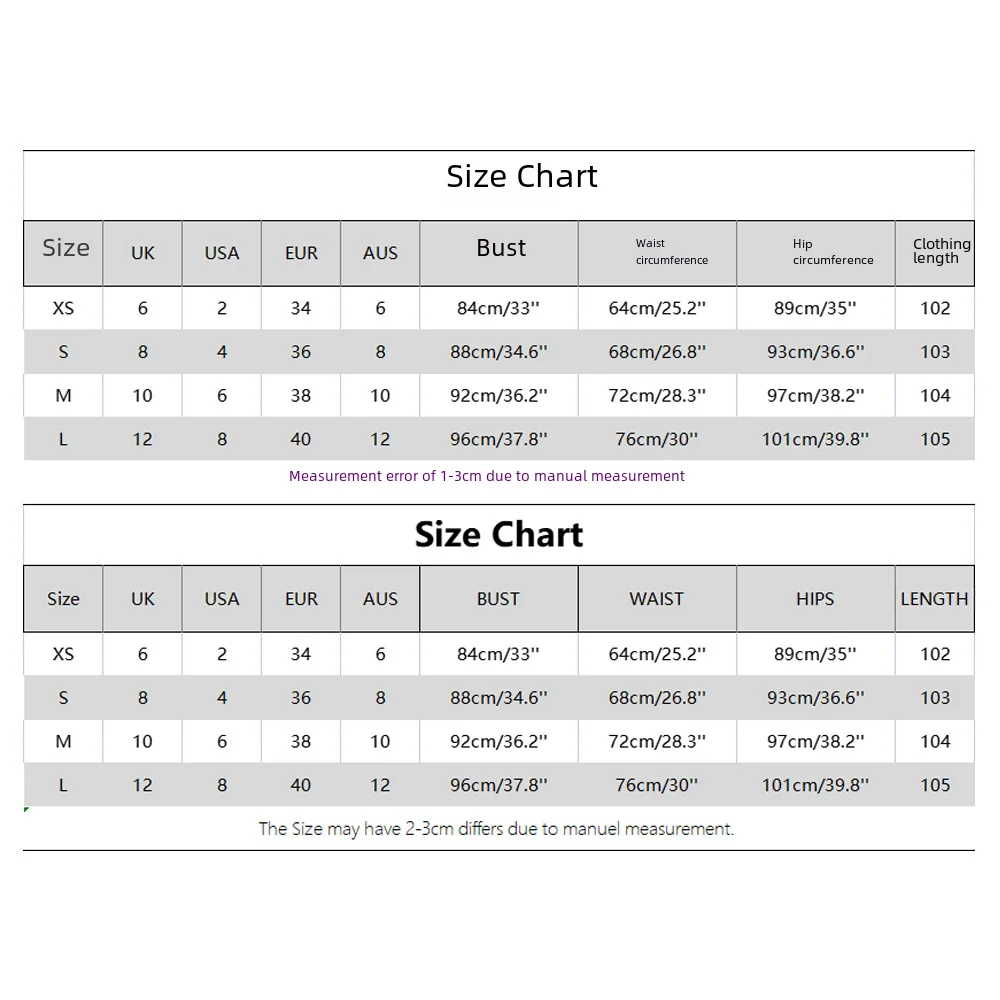Click the M size cell in the lower table

(63, 742)
